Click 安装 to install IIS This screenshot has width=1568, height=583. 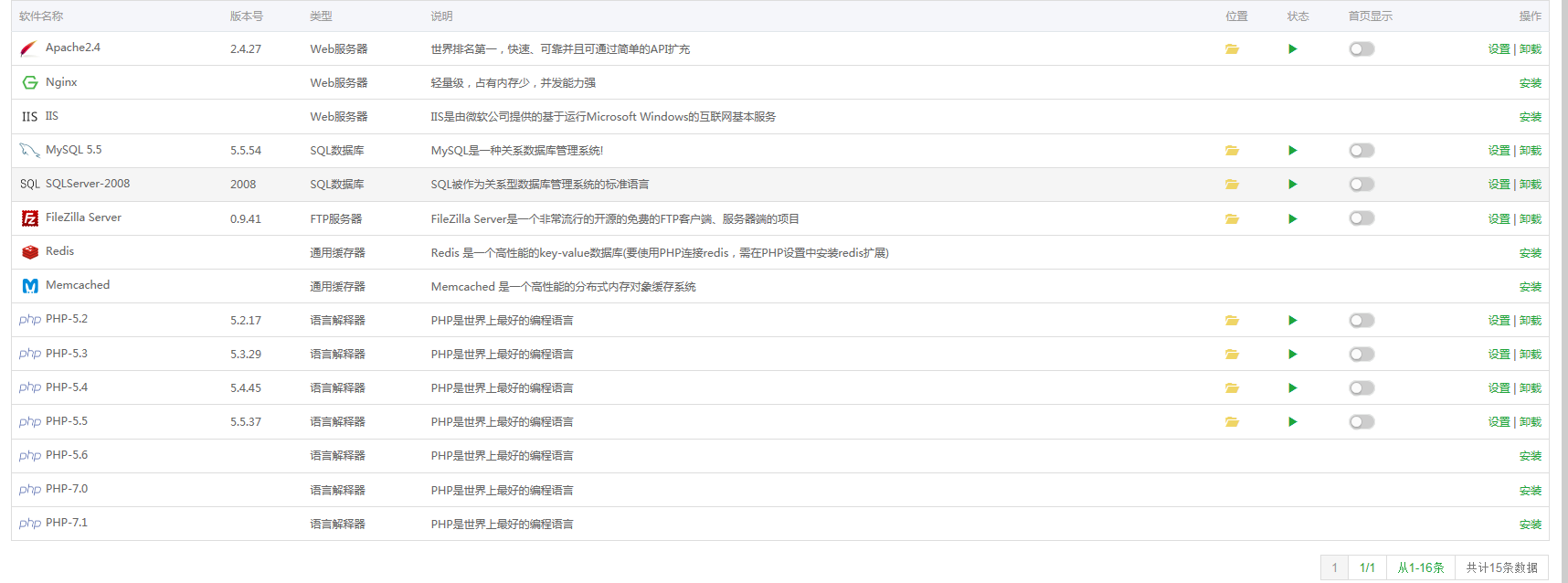pyautogui.click(x=1531, y=117)
